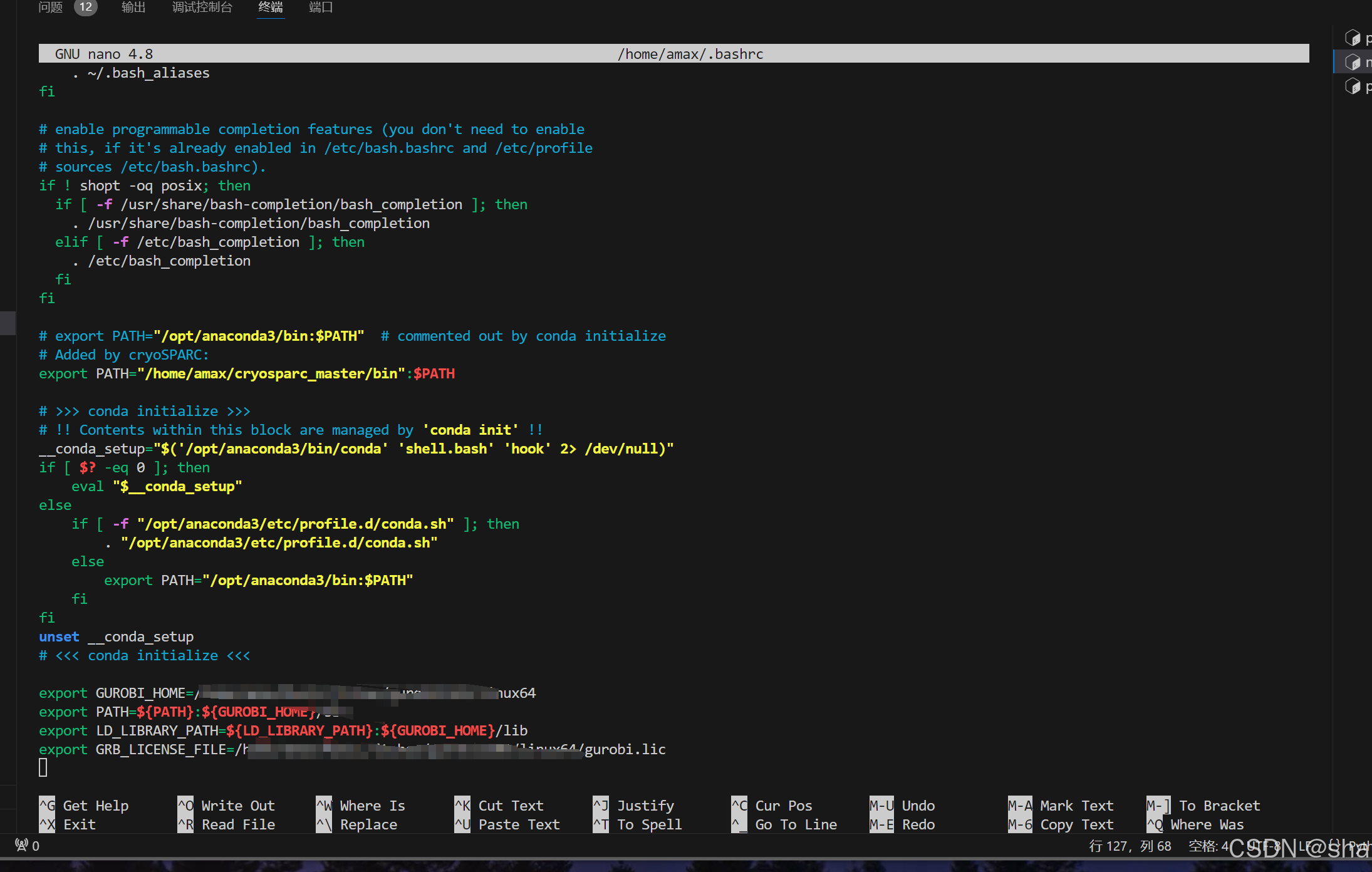Open the 输出 (Output) tab
This screenshot has height=872, width=1372.
133,8
